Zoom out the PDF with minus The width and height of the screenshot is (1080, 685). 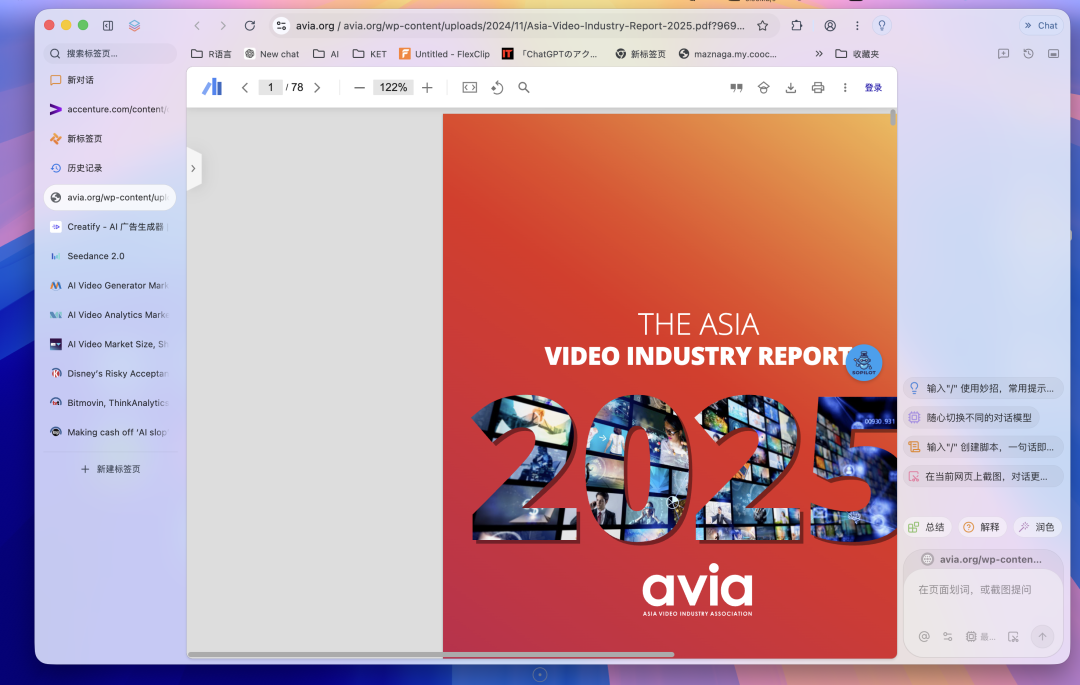tap(359, 87)
